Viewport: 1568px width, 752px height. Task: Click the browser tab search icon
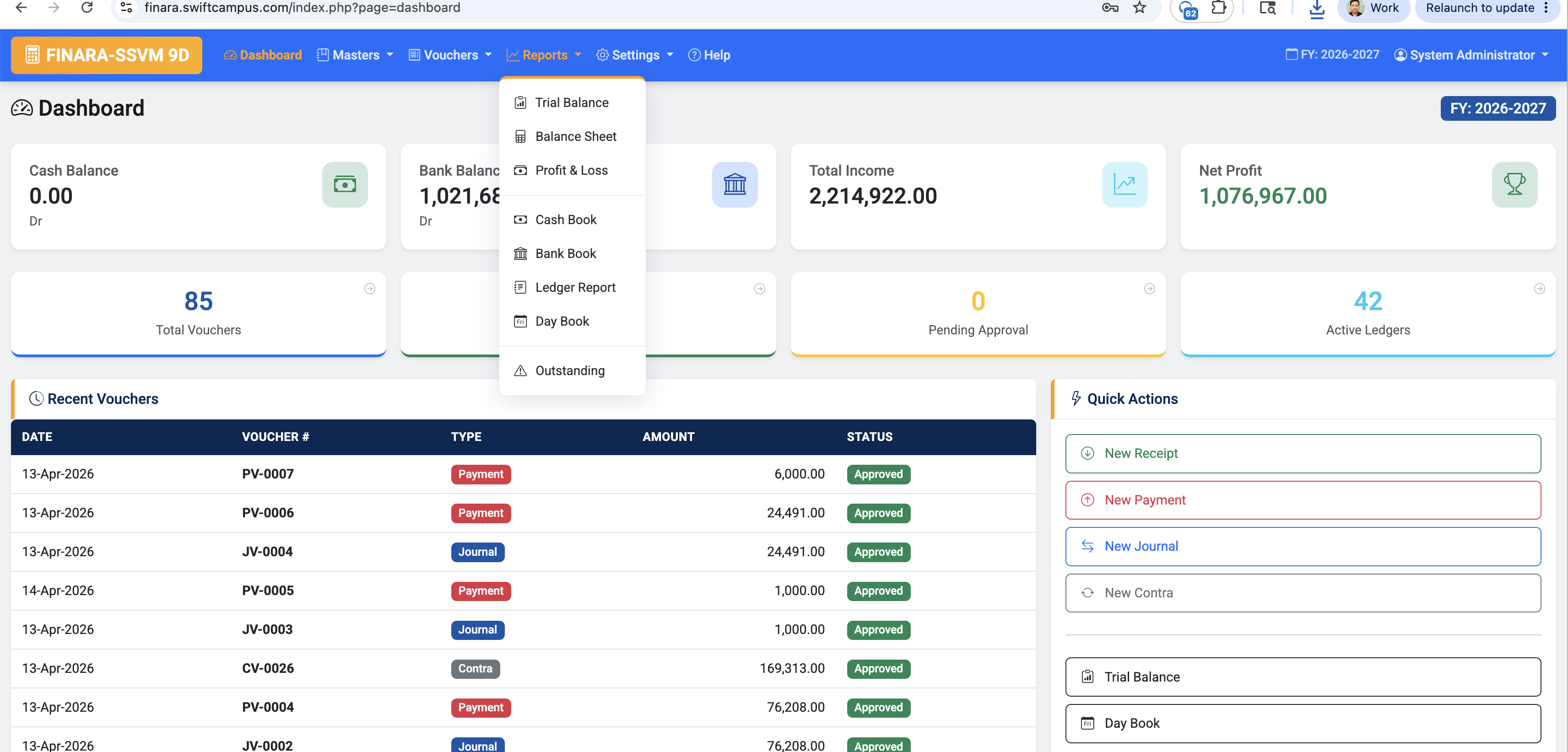click(x=1267, y=7)
